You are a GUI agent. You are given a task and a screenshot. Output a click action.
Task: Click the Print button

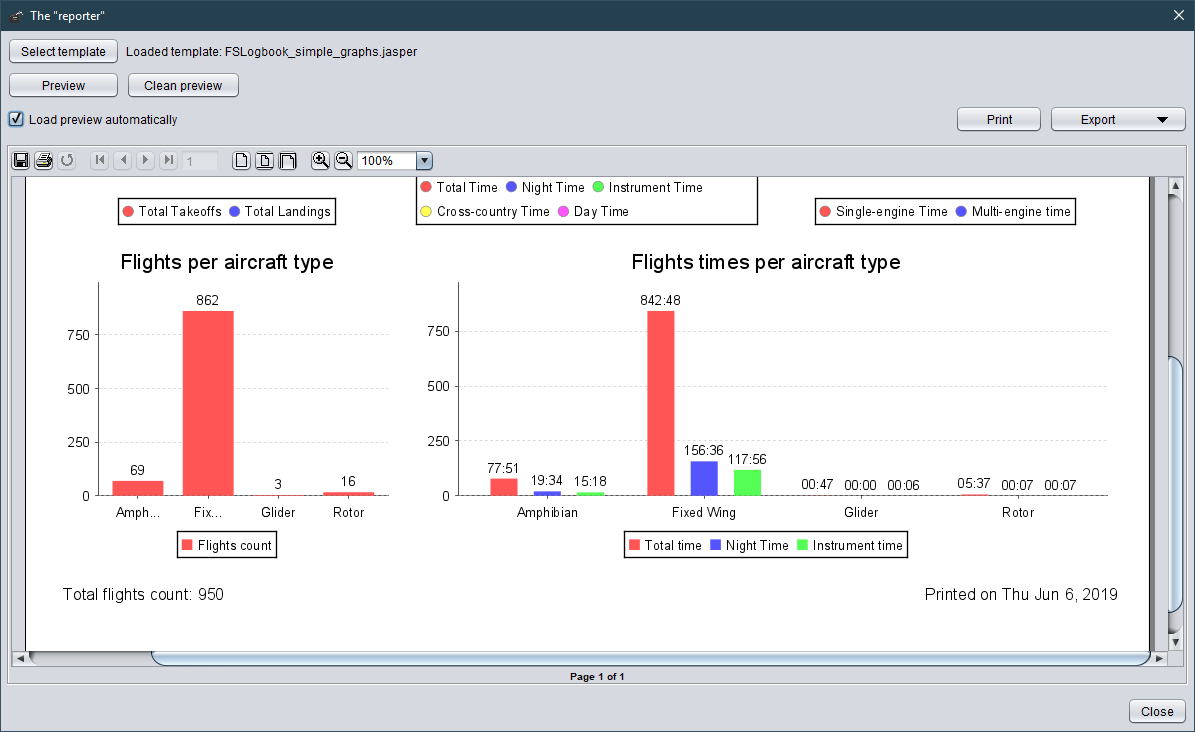998,120
